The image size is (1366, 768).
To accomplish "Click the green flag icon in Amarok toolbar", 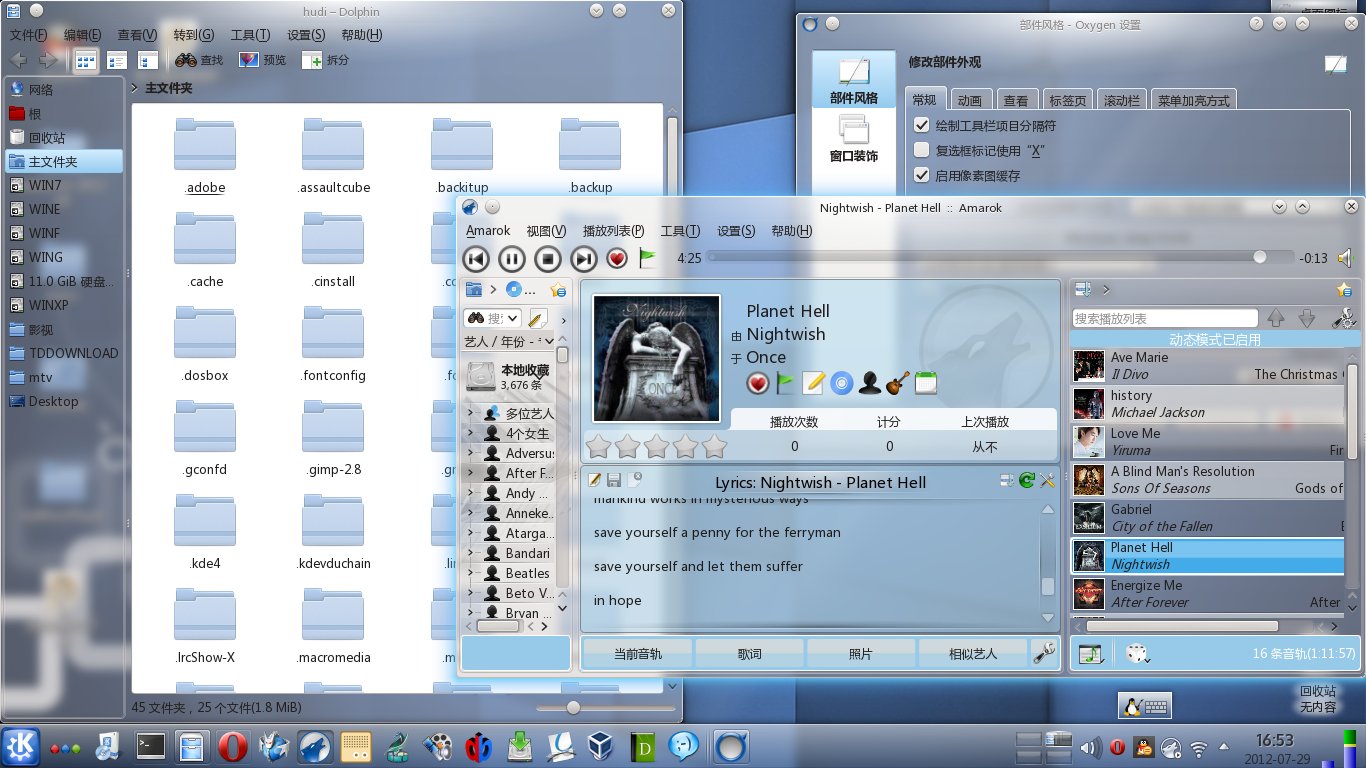I will coord(648,259).
